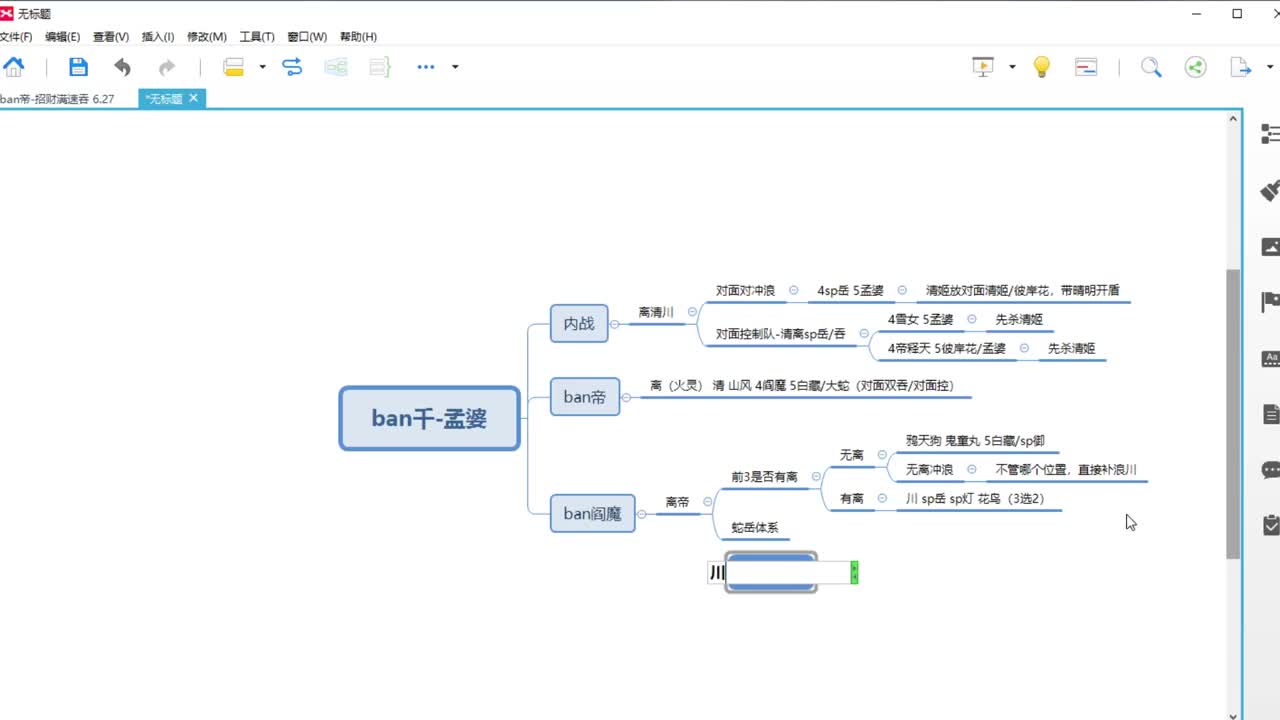Image resolution: width=1280 pixels, height=720 pixels.
Task: Open the Outline side panel
Action: pos(1270,134)
